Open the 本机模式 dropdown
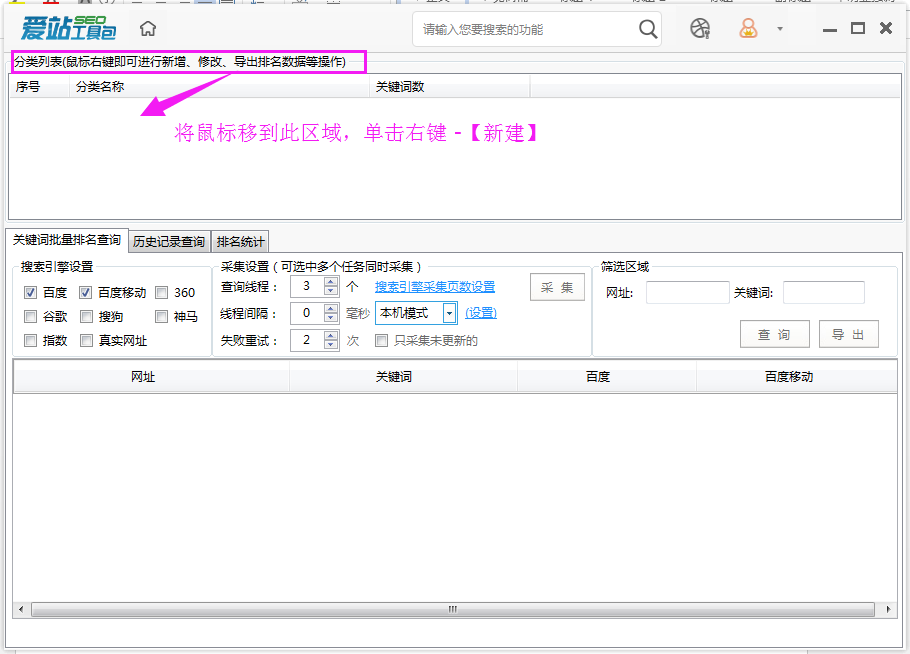910x654 pixels. 450,313
